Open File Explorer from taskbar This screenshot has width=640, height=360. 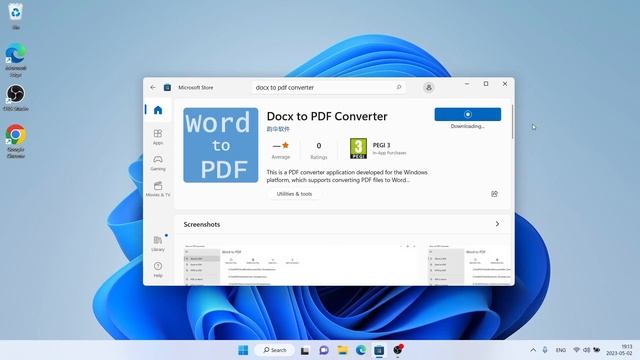point(342,350)
